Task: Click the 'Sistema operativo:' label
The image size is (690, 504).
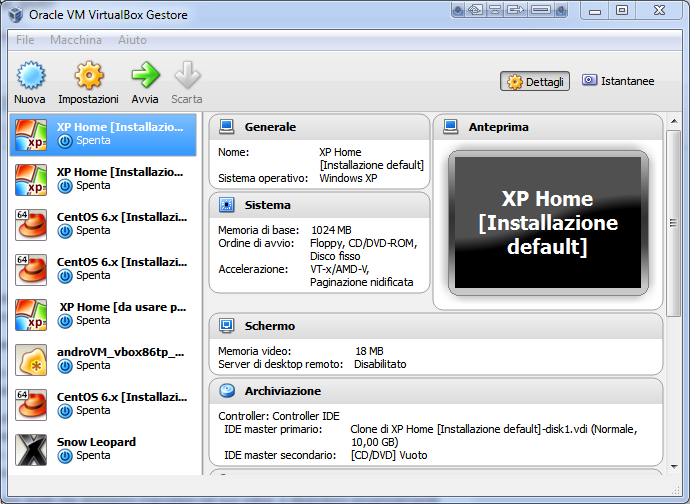Action: pos(263,178)
